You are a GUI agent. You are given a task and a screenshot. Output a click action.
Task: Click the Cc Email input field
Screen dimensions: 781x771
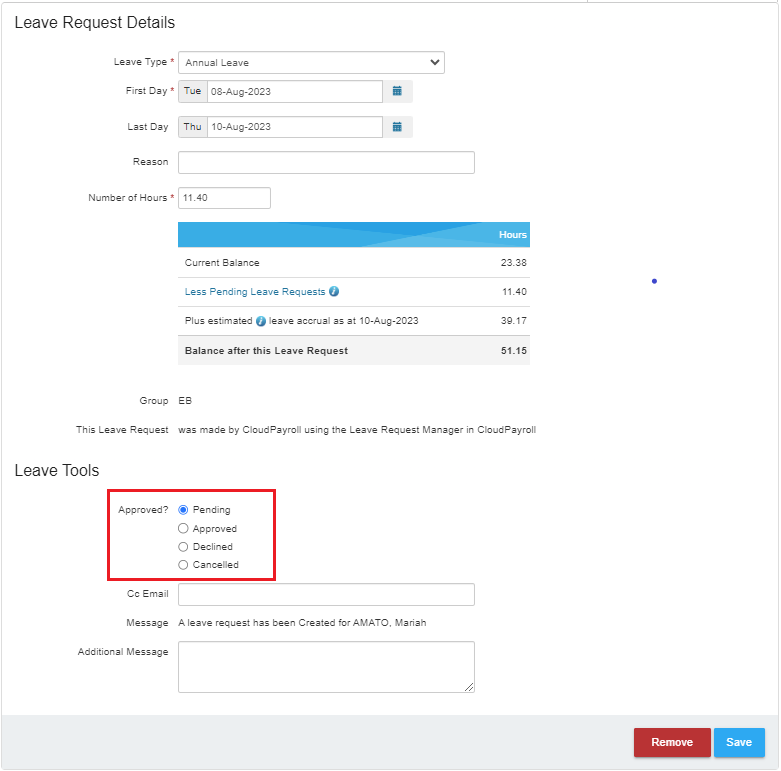[x=326, y=595]
